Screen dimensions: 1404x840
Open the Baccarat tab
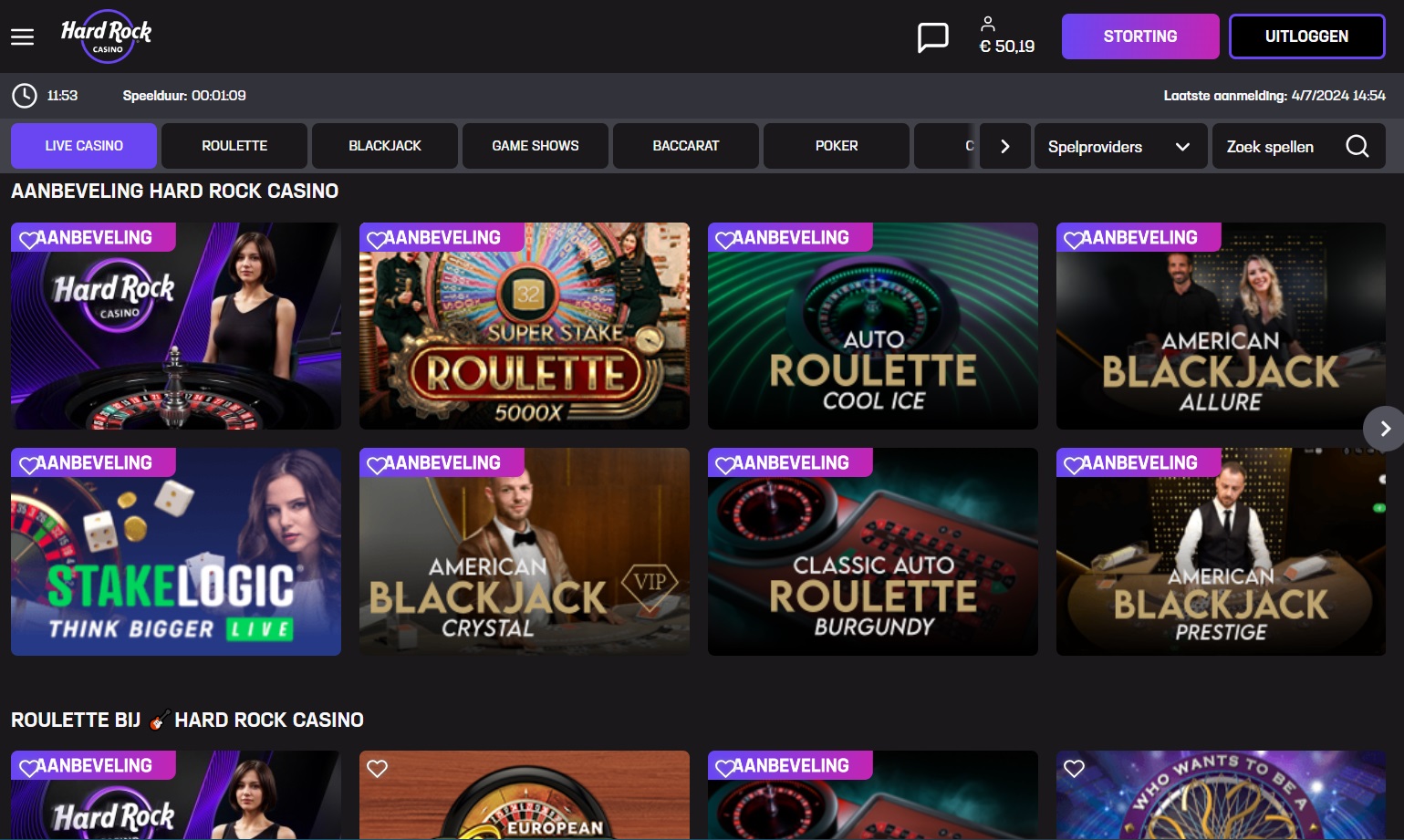(686, 146)
